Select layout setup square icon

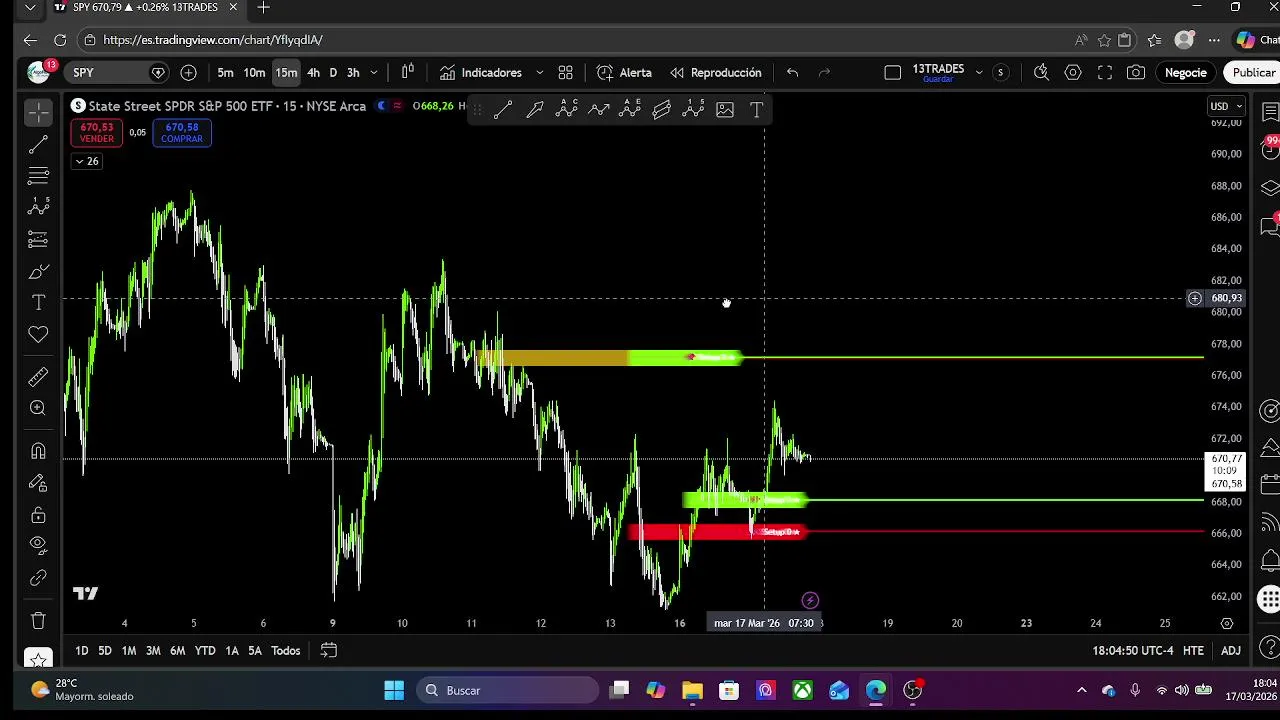click(893, 72)
